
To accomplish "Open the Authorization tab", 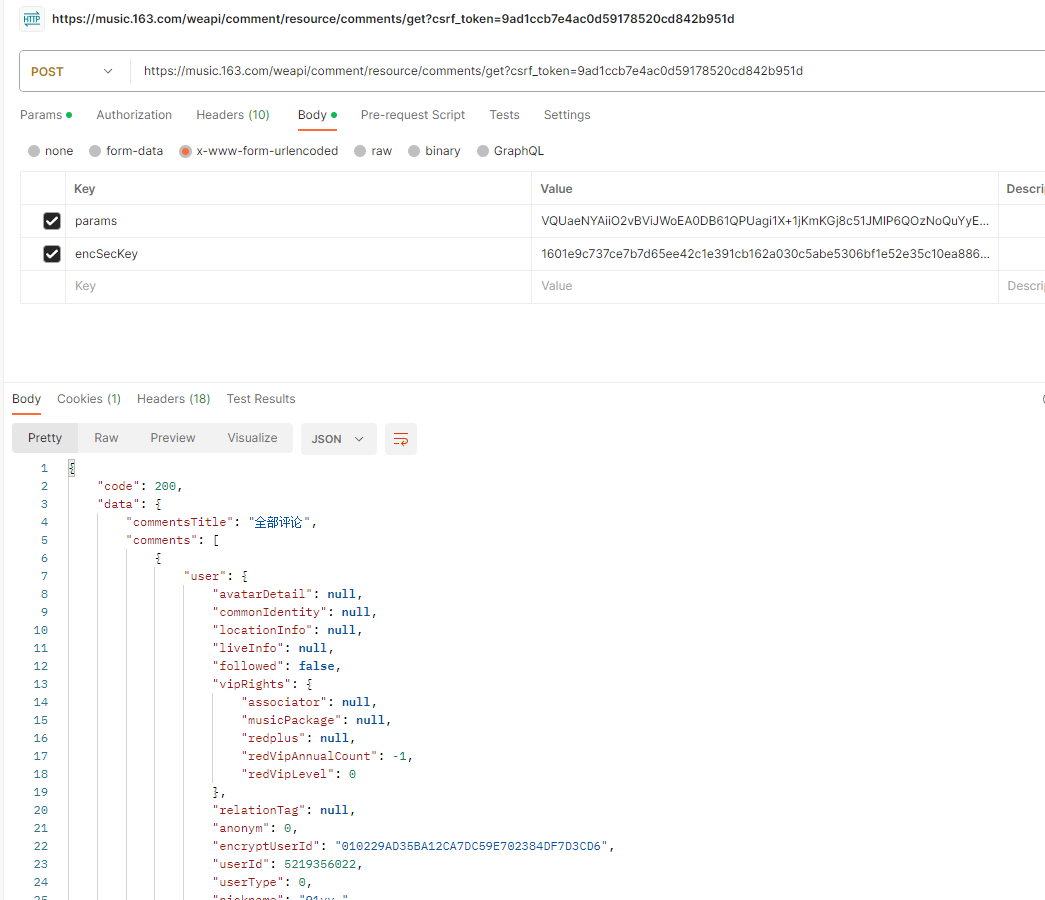I will point(134,115).
